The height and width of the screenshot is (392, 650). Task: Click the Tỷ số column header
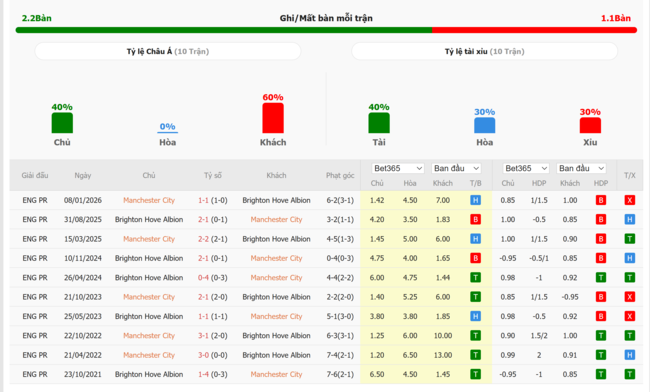(x=213, y=175)
